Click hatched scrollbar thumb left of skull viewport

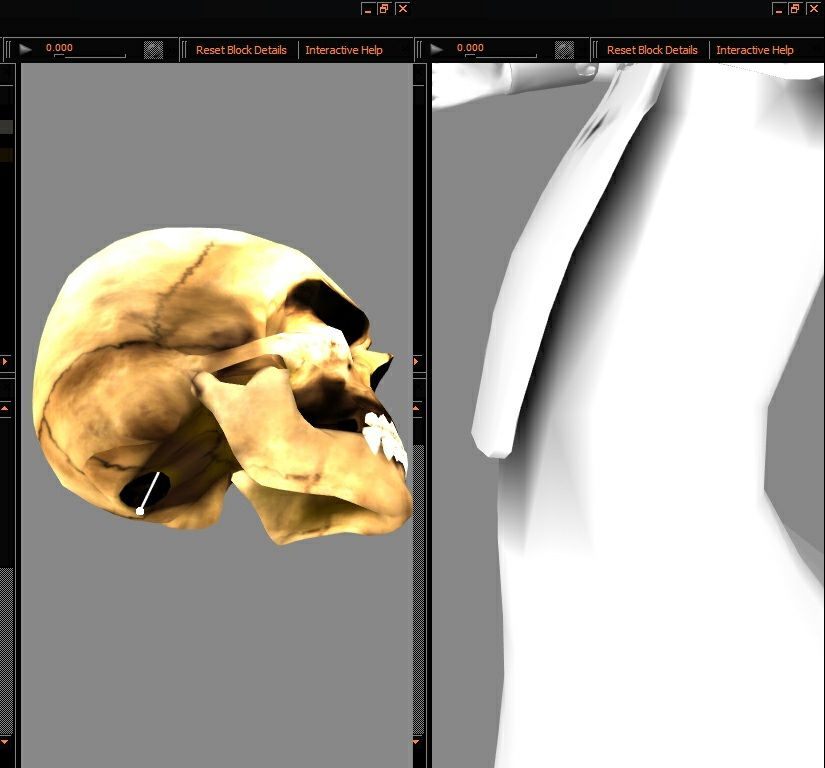click(x=6, y=651)
